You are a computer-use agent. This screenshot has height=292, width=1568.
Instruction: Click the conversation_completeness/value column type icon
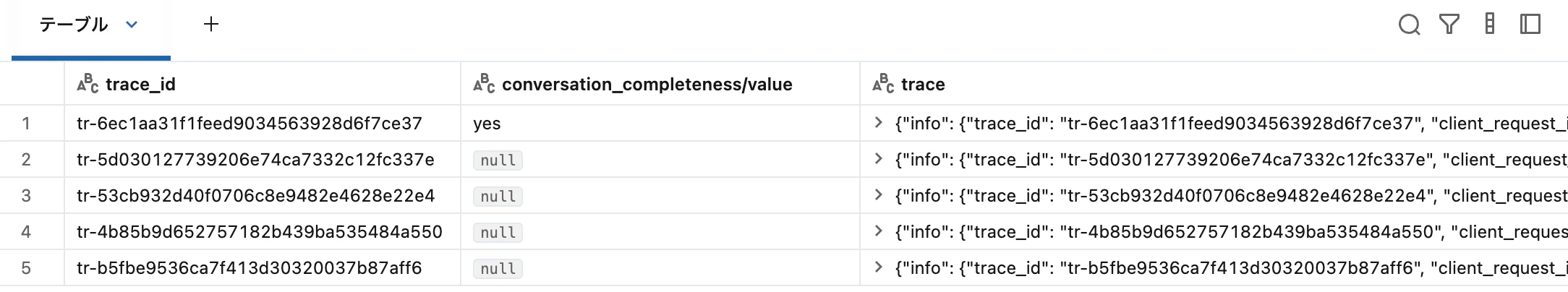click(484, 84)
